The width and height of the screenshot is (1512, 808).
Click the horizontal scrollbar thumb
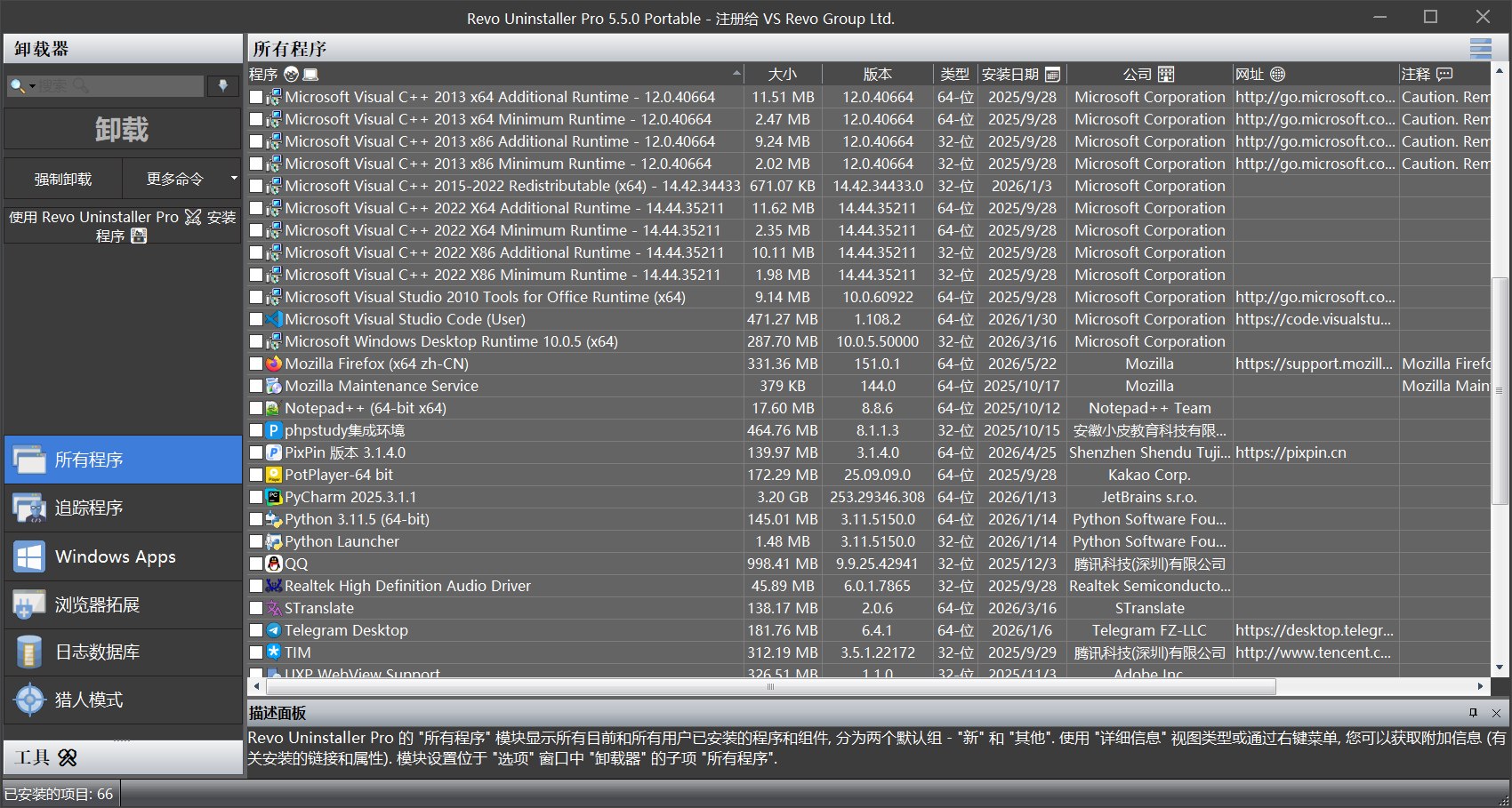[x=770, y=686]
